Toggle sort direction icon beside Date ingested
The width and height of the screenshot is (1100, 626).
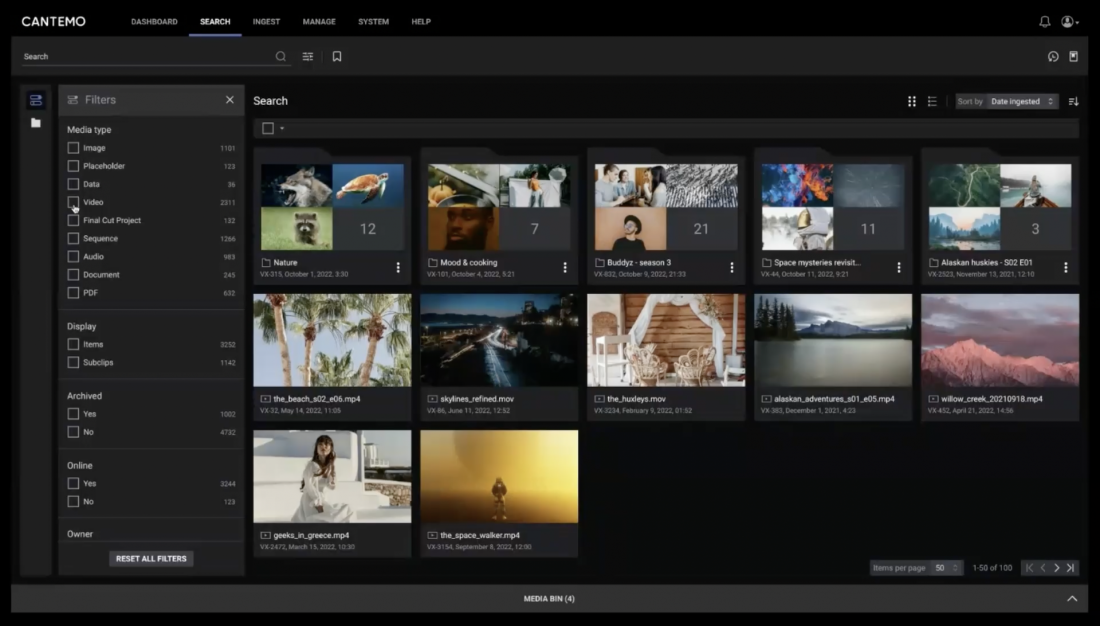[1073, 101]
